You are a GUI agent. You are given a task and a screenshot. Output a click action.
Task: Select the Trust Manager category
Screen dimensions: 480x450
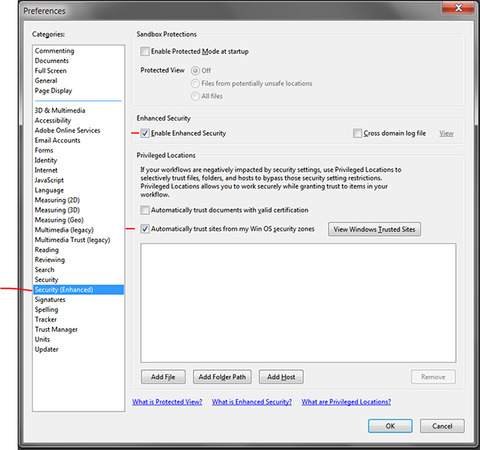pos(56,329)
